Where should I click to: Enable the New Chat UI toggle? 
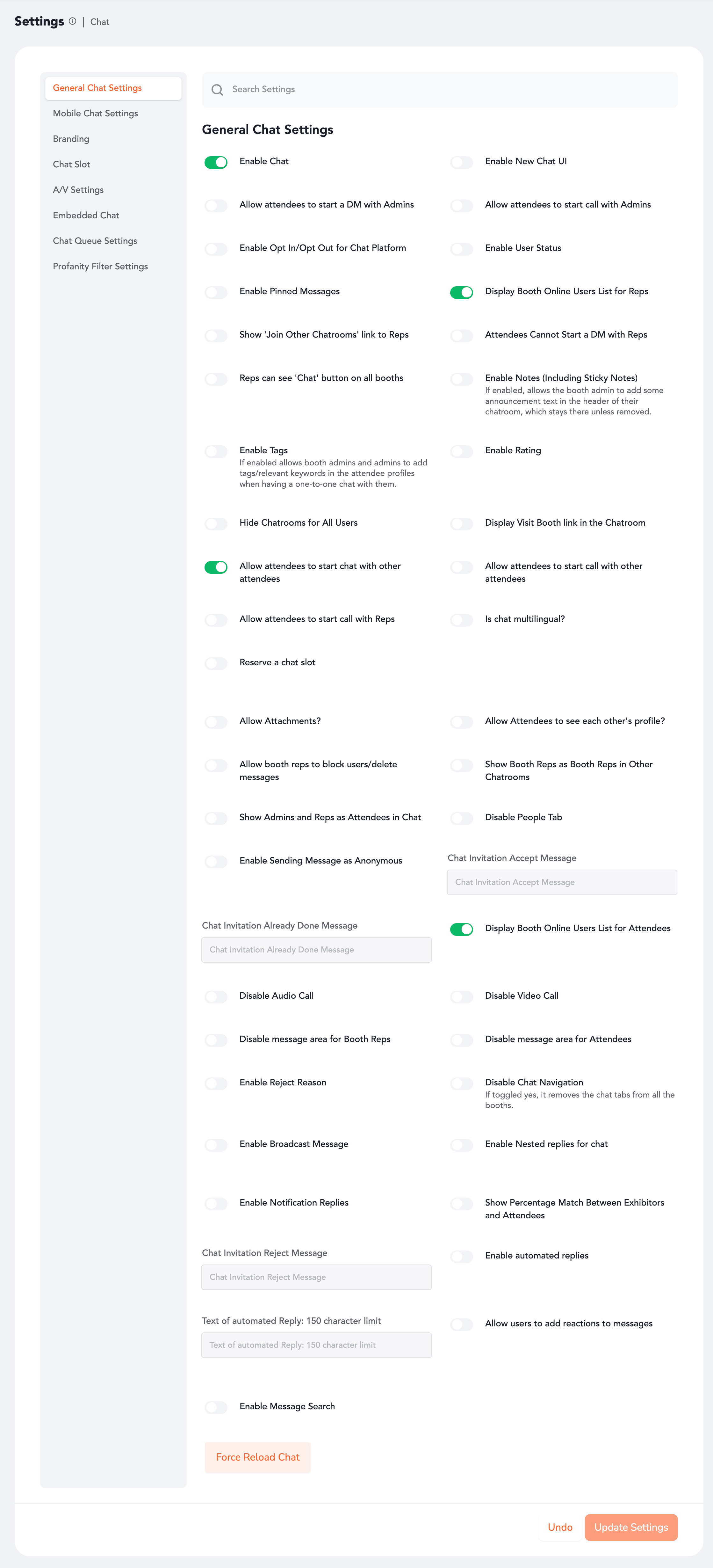(461, 162)
